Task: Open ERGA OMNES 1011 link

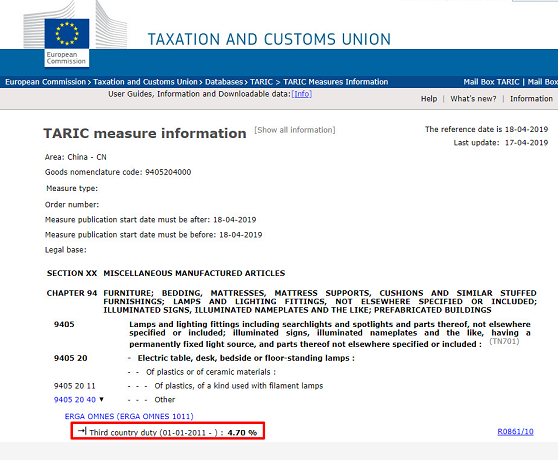Action: click(129, 416)
